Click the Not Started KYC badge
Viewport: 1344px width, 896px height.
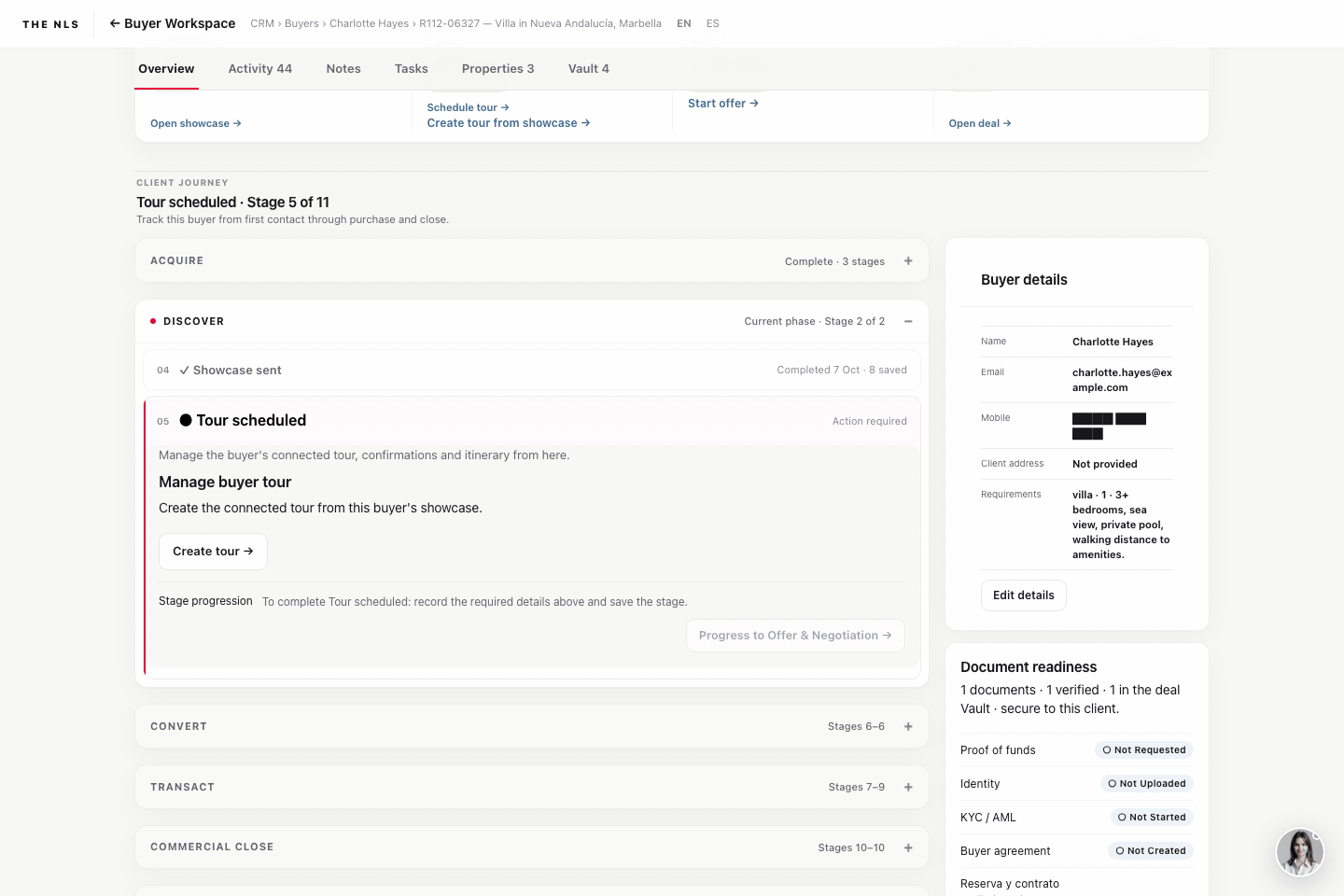click(x=1152, y=818)
